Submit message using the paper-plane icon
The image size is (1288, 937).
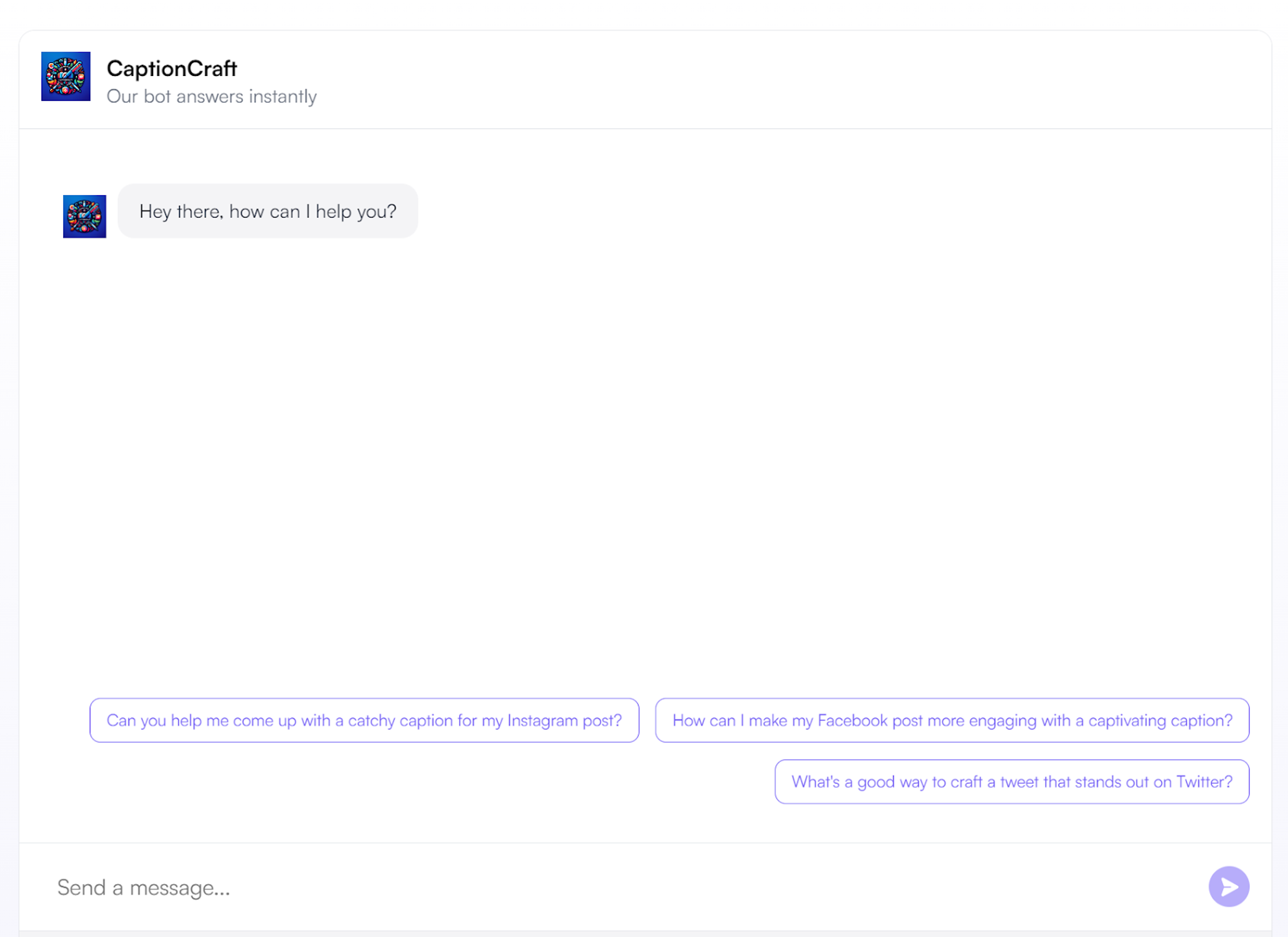(1228, 887)
